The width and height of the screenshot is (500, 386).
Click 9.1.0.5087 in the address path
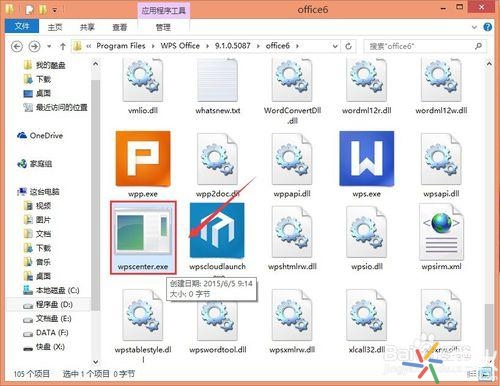(x=232, y=46)
